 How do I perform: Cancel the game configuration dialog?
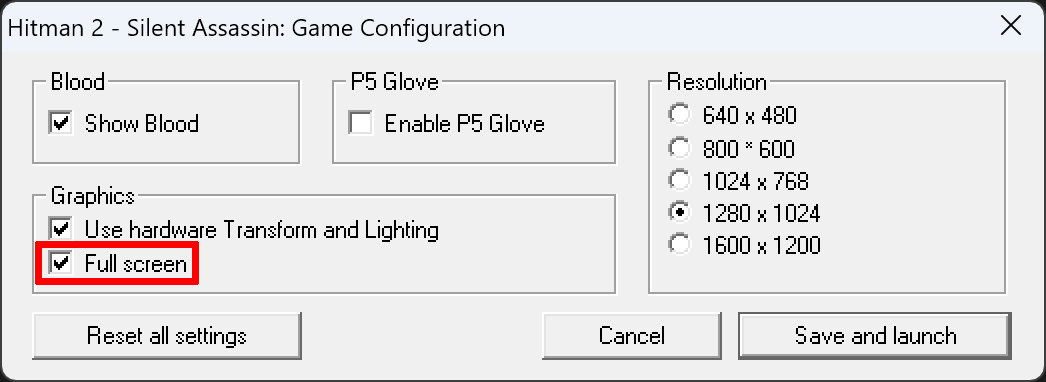coord(632,335)
